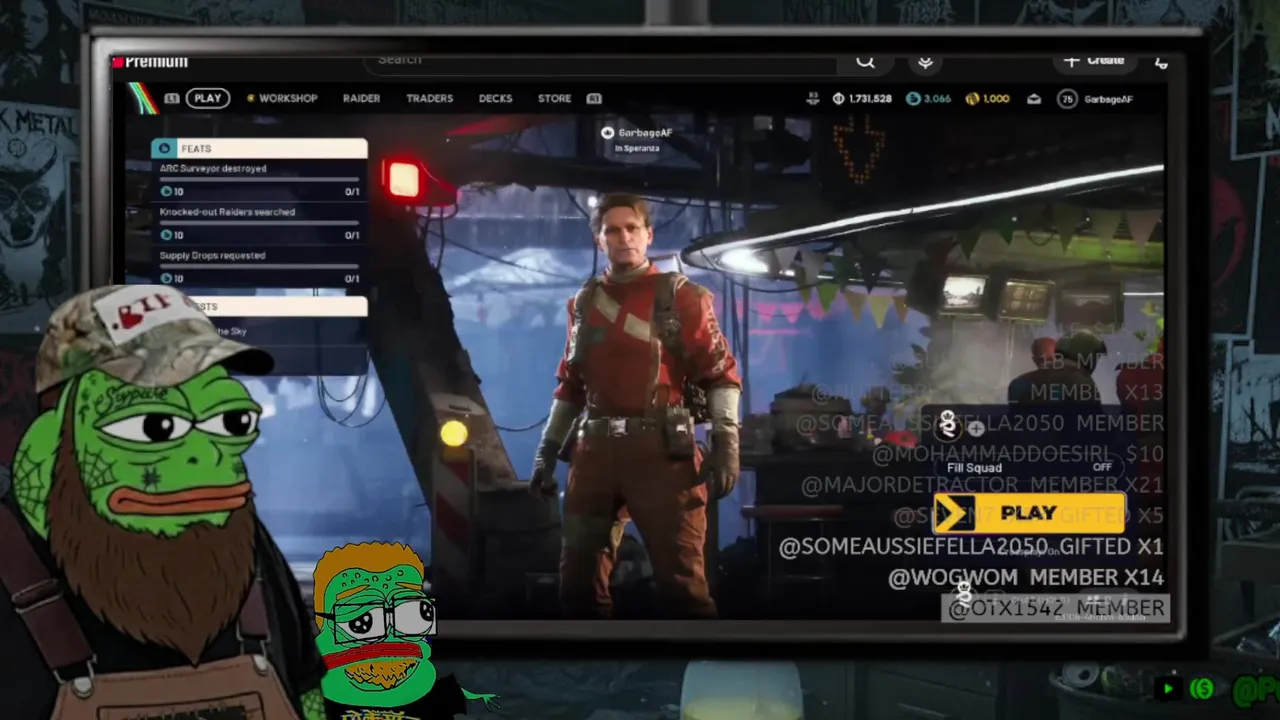Click the squad leader avatar icon
Image resolution: width=1280 pixels, height=720 pixels.
click(x=948, y=424)
